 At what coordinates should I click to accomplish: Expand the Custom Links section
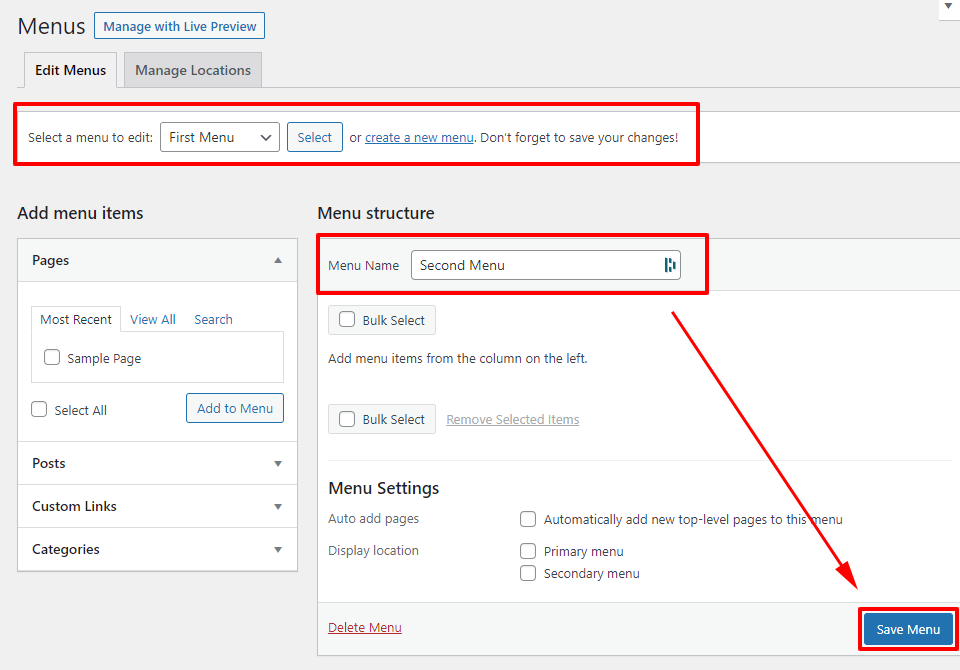tap(278, 506)
